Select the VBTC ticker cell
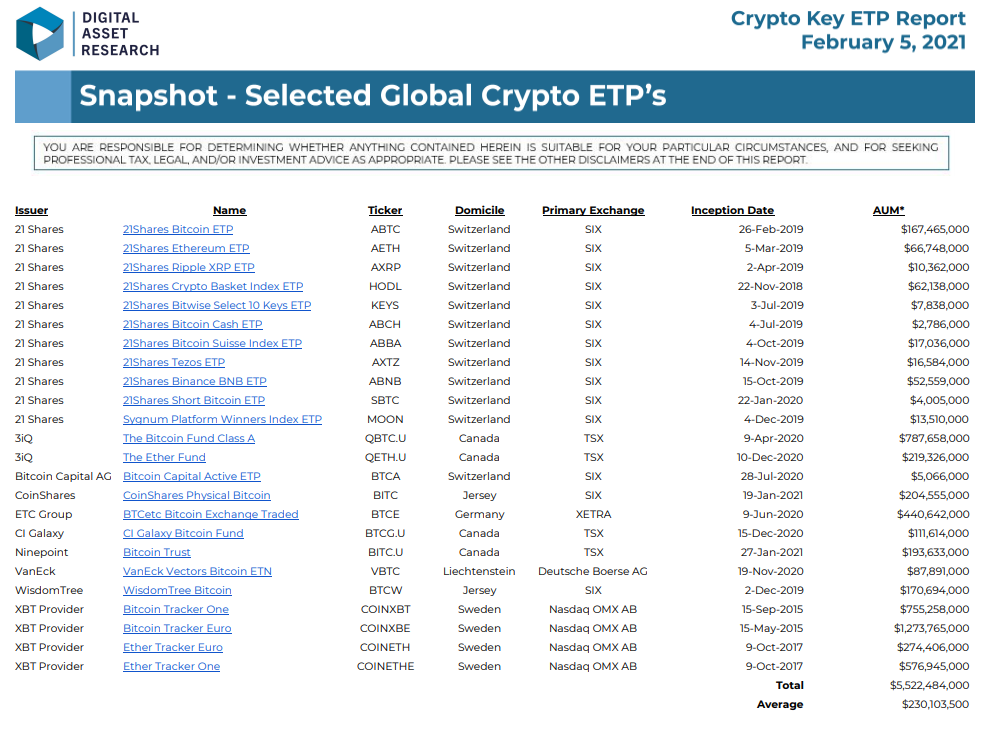This screenshot has width=1008, height=736. coord(385,571)
